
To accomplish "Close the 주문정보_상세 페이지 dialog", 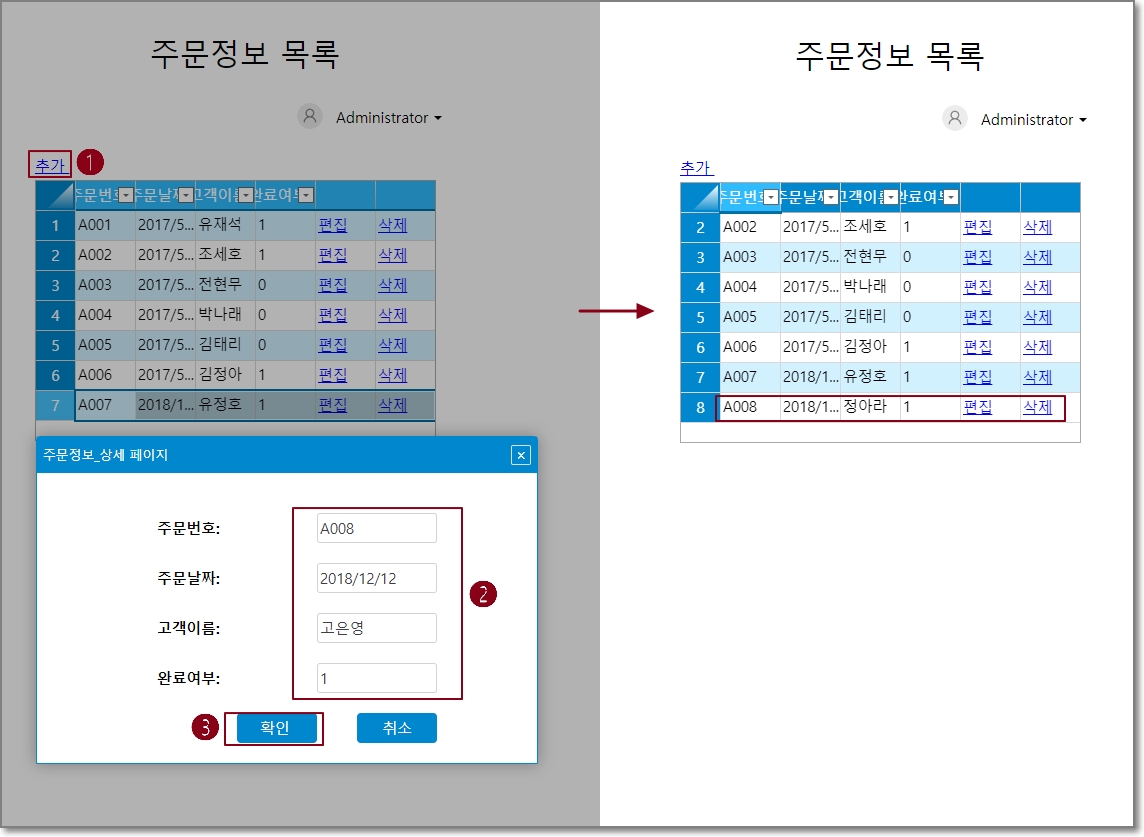I will point(520,455).
